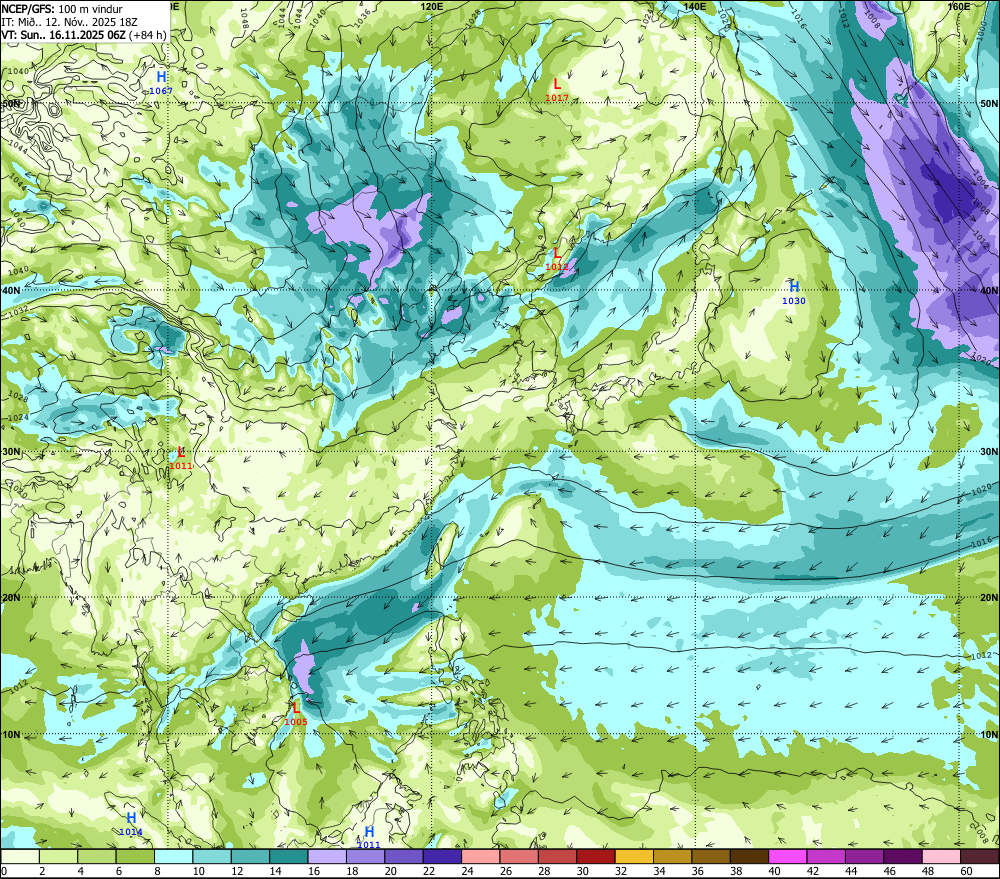The height and width of the screenshot is (879, 1000).
Task: Select the light pink 24–26 legend swatch
Action: (x=481, y=856)
